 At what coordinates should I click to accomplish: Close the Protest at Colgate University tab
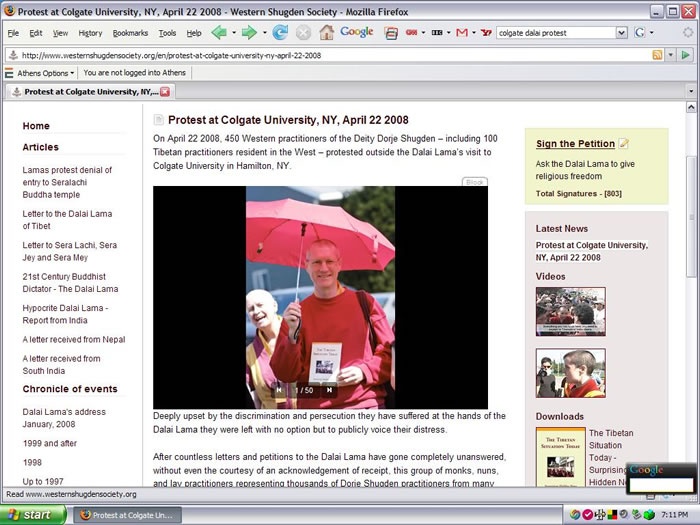[165, 92]
